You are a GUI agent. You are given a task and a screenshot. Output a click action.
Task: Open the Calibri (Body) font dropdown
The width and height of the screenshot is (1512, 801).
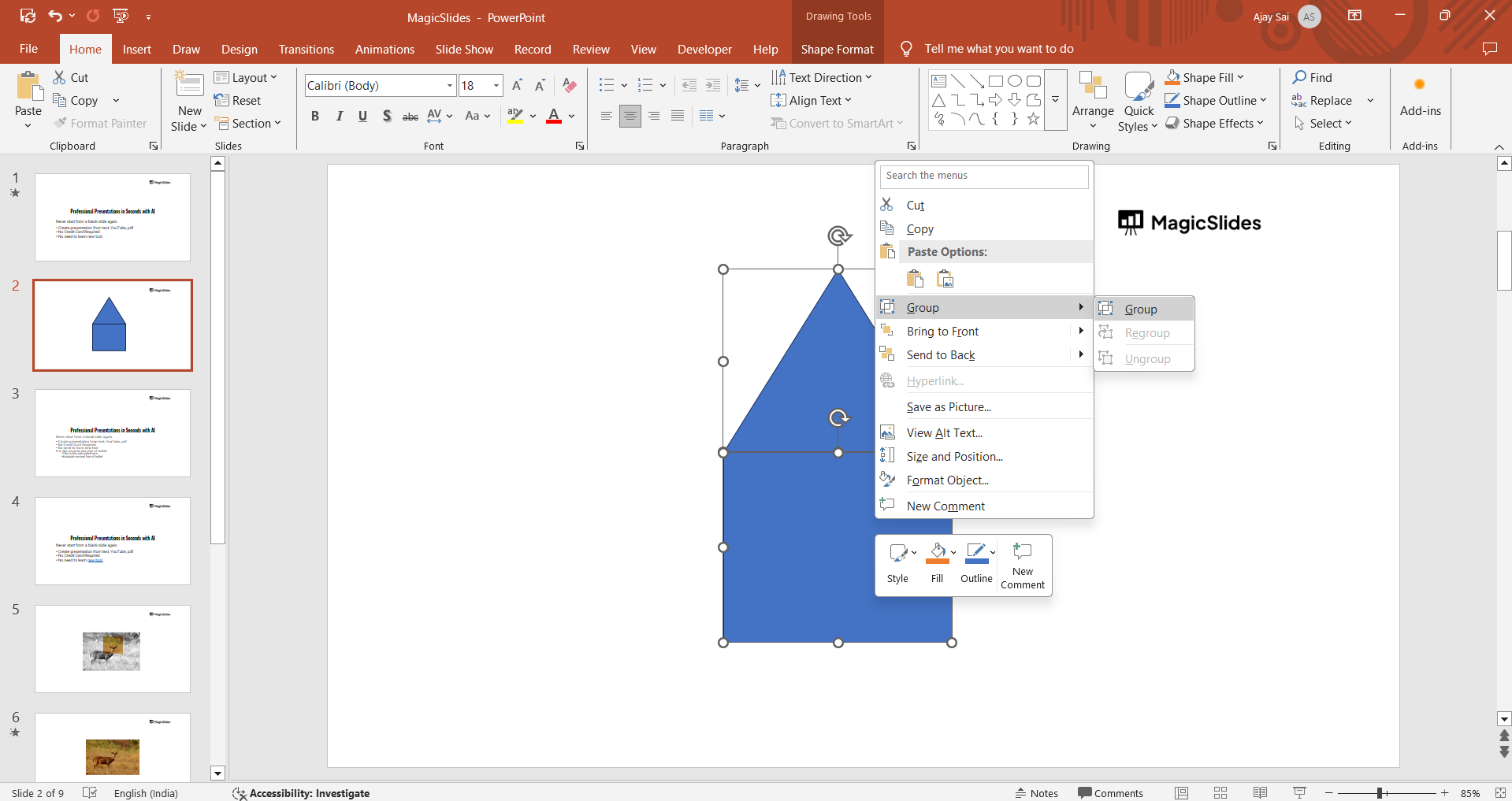click(x=450, y=86)
